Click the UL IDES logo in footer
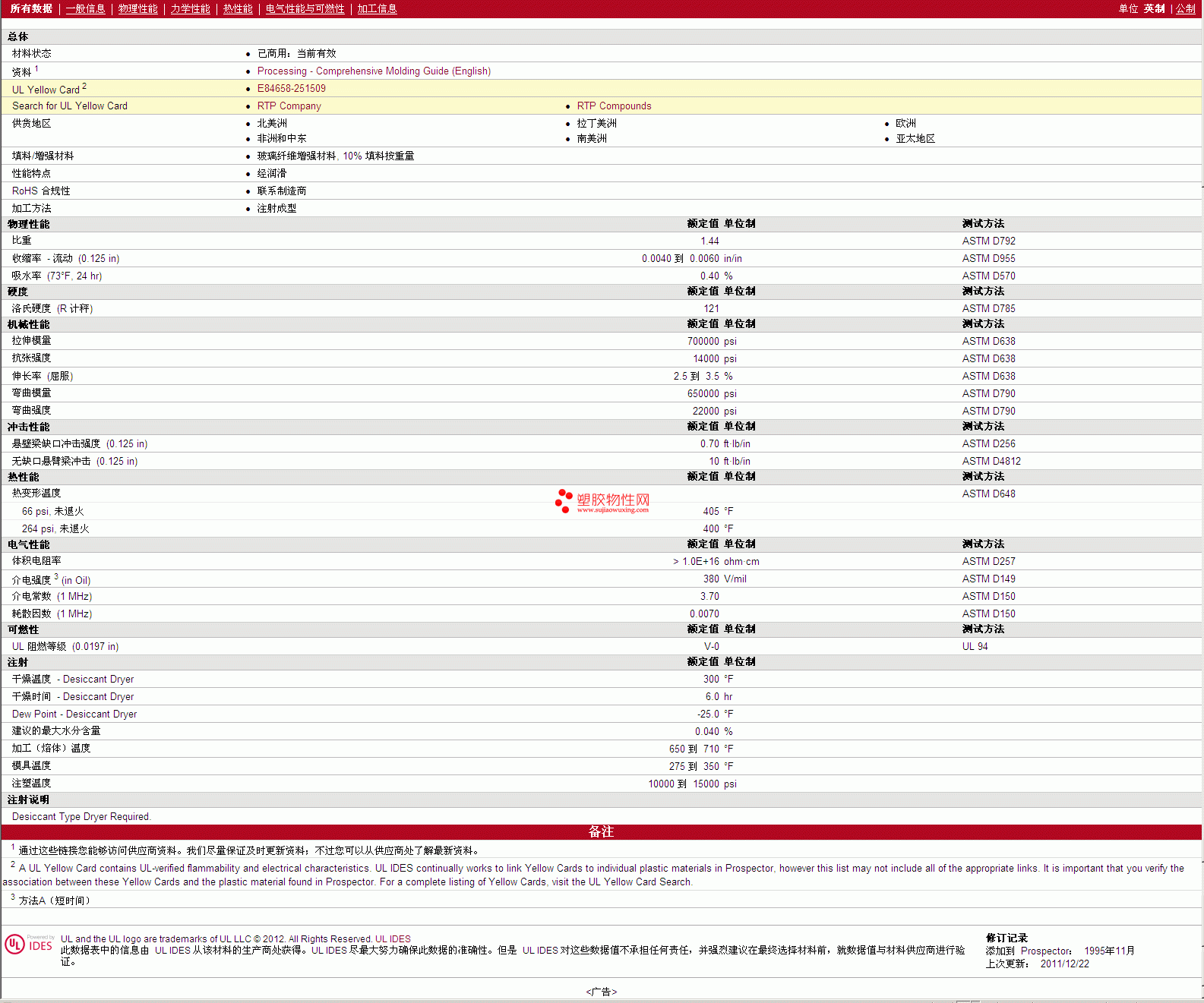 pyautogui.click(x=29, y=944)
